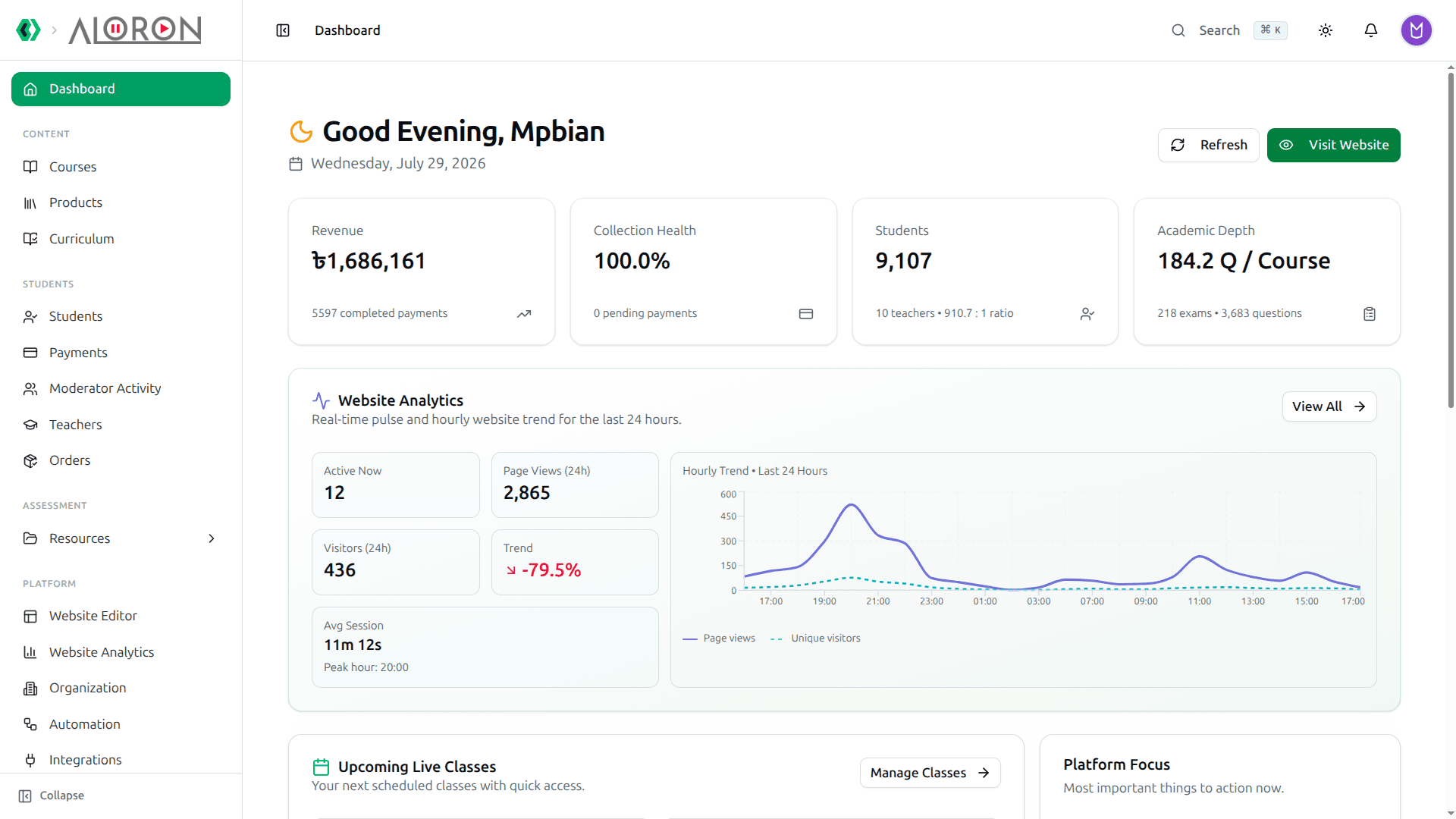
Task: Click the Automation workflow icon
Action: pyautogui.click(x=30, y=724)
